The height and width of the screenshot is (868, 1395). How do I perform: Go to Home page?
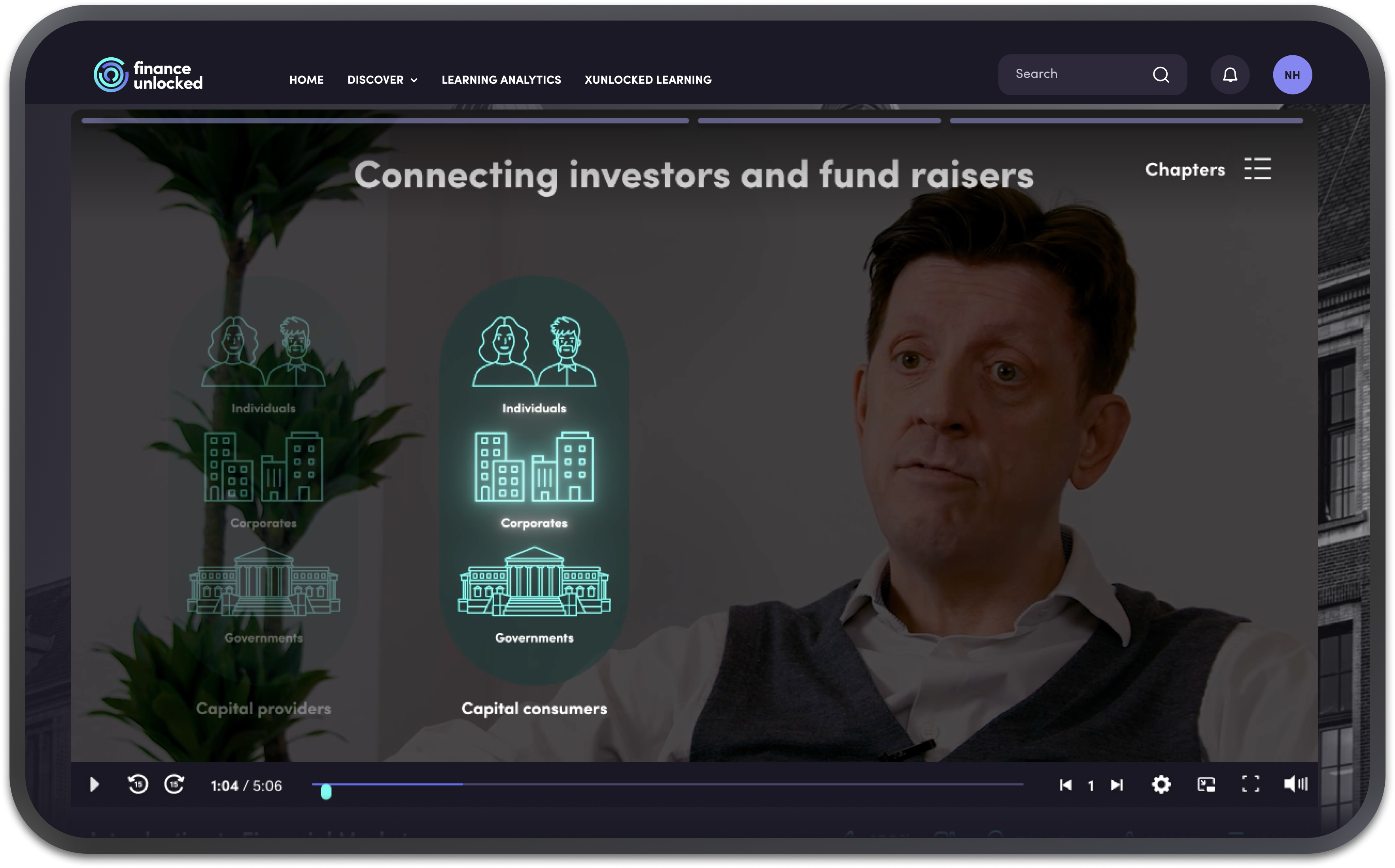[306, 80]
